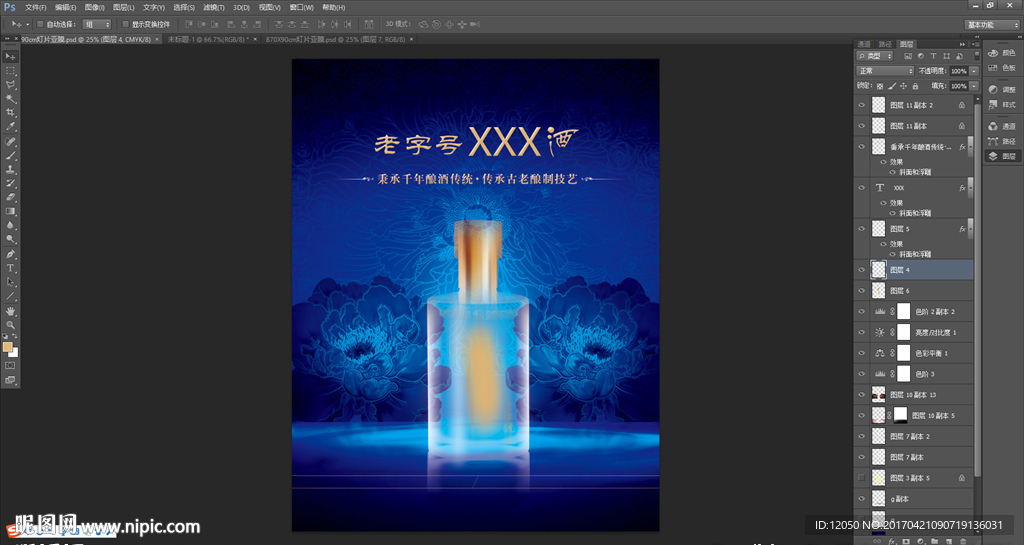Open the workspace 基本功能 dropdown
Viewport: 1024px width, 545px height.
[x=992, y=24]
